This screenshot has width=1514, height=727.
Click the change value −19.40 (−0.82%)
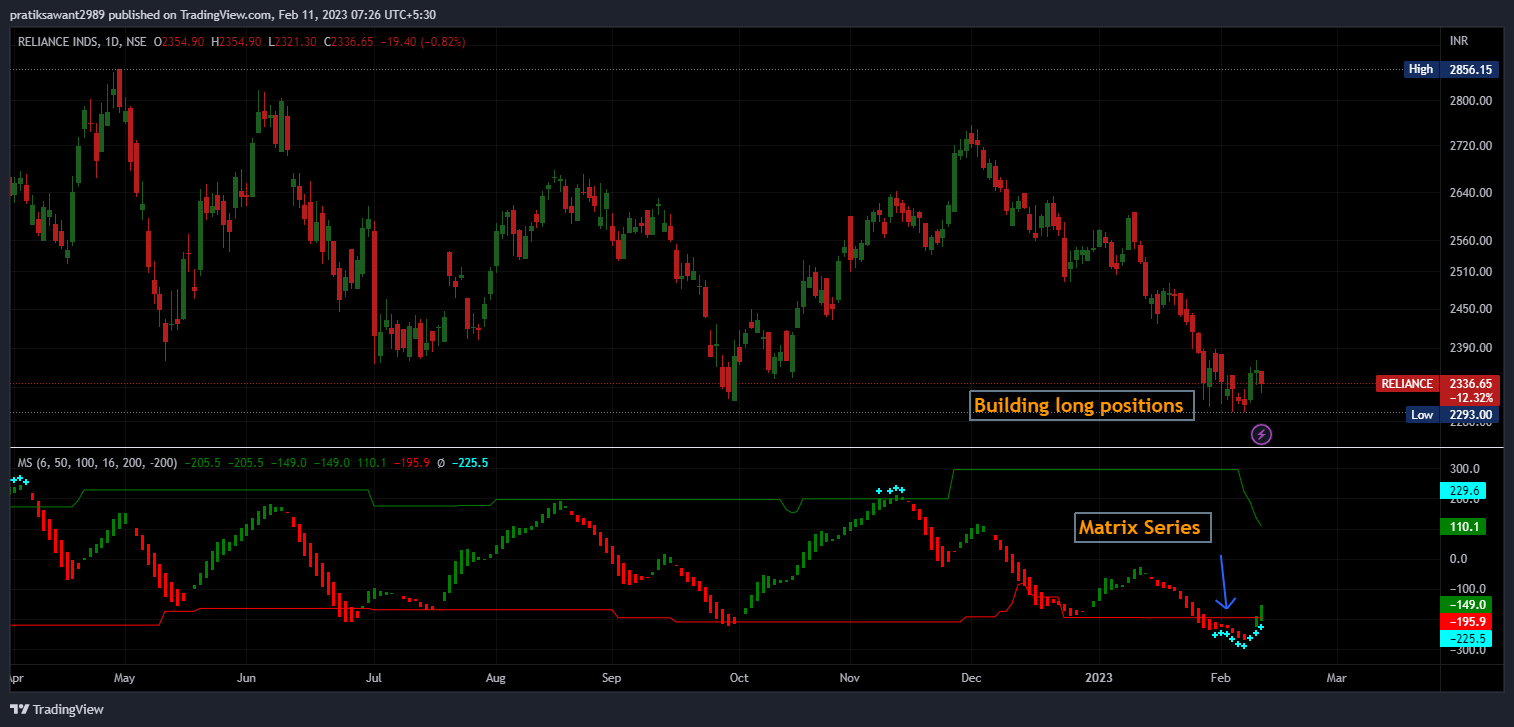pos(423,42)
